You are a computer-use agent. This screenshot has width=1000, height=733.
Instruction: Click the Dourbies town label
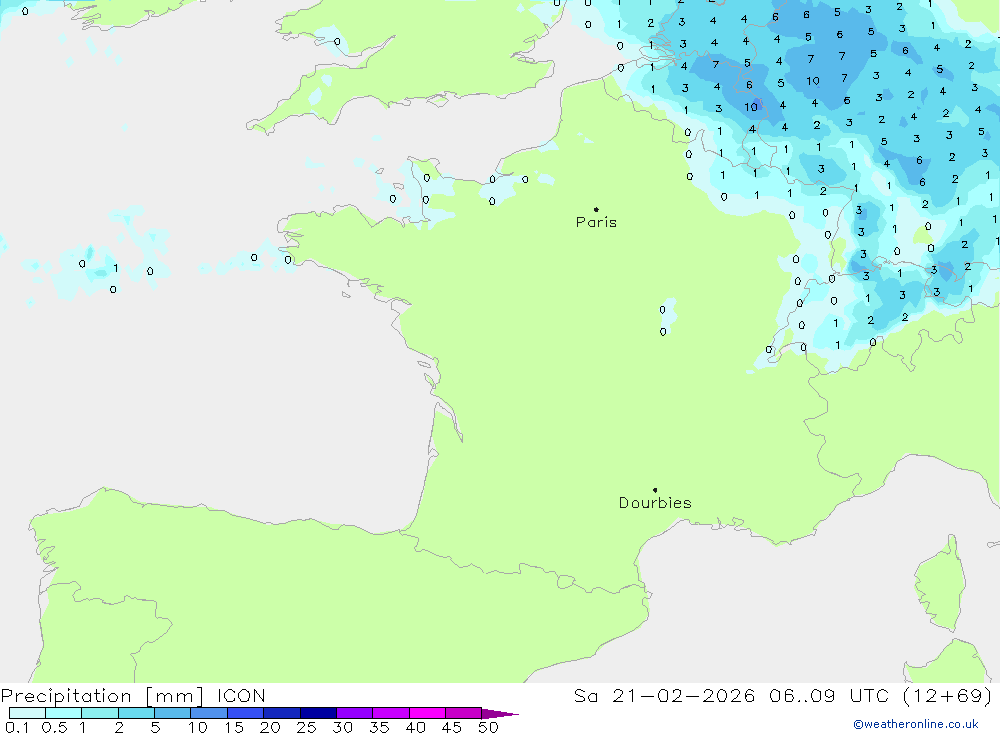(x=655, y=503)
